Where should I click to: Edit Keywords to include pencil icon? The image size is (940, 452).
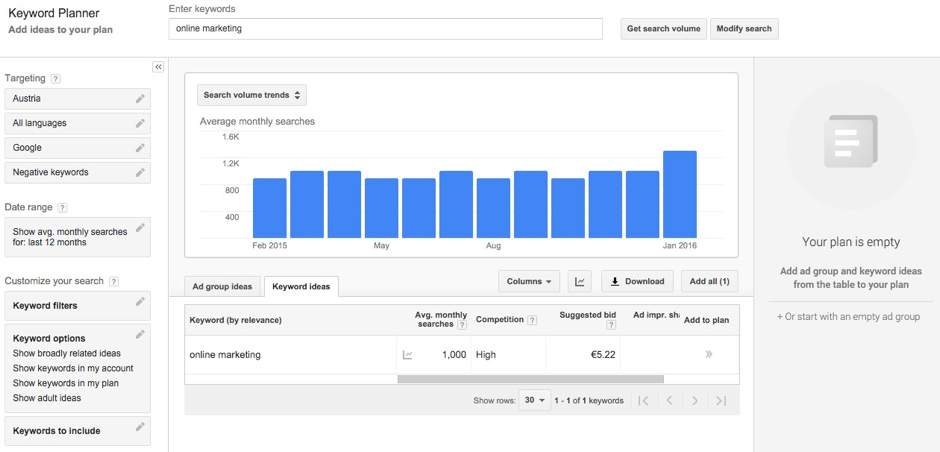click(x=140, y=427)
